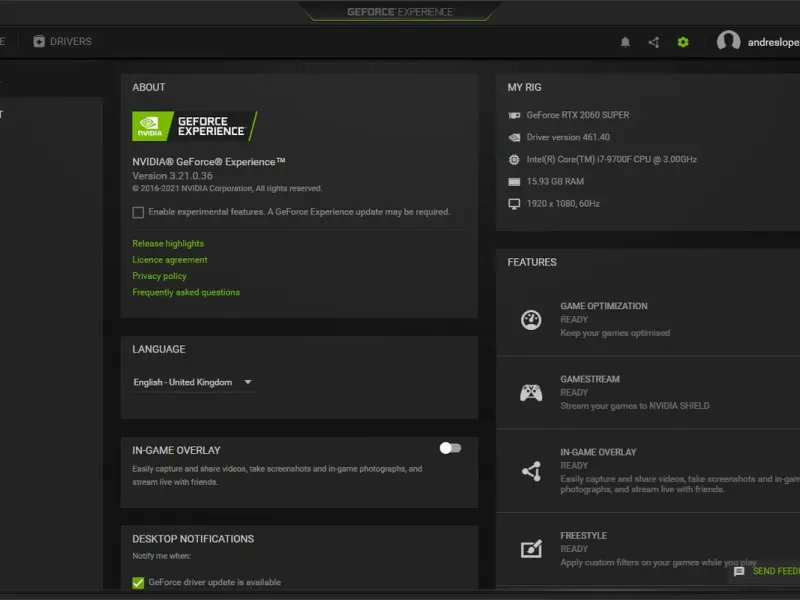Click the GeForce Experience title at top
800x600 pixels.
tap(400, 12)
